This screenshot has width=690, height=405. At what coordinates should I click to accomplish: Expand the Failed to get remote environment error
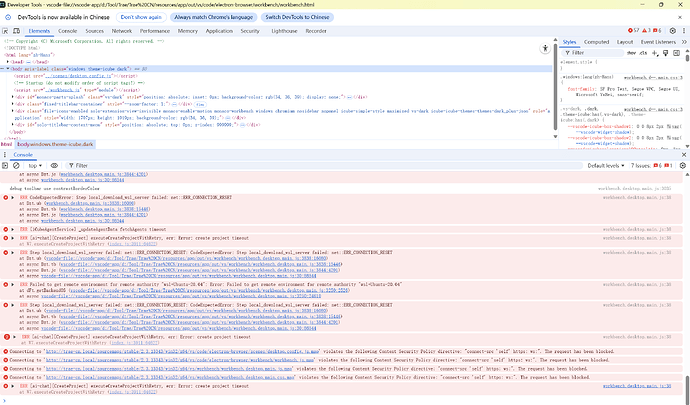point(13,284)
